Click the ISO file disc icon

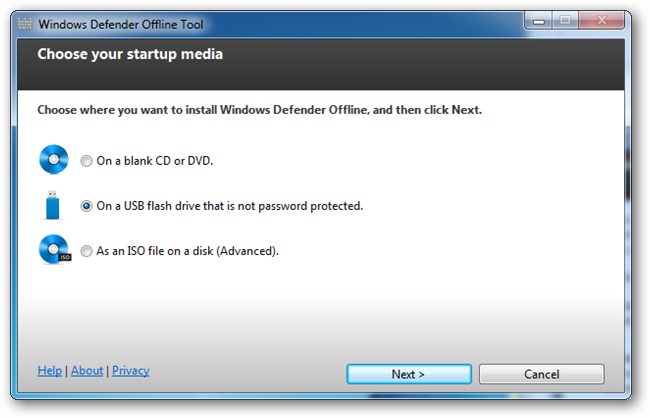pyautogui.click(x=53, y=250)
